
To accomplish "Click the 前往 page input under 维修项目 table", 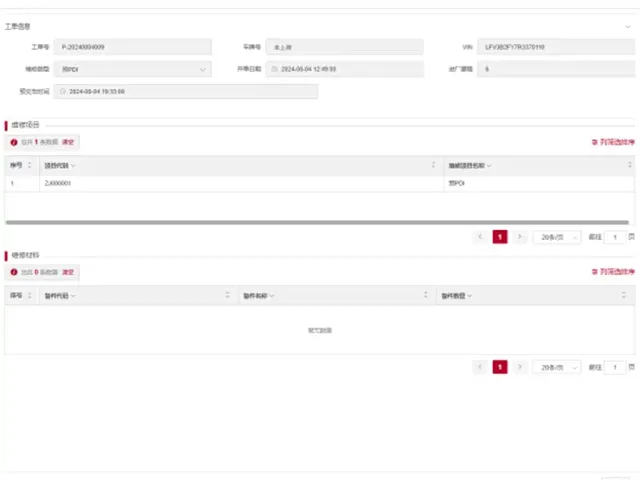I will click(x=615, y=237).
